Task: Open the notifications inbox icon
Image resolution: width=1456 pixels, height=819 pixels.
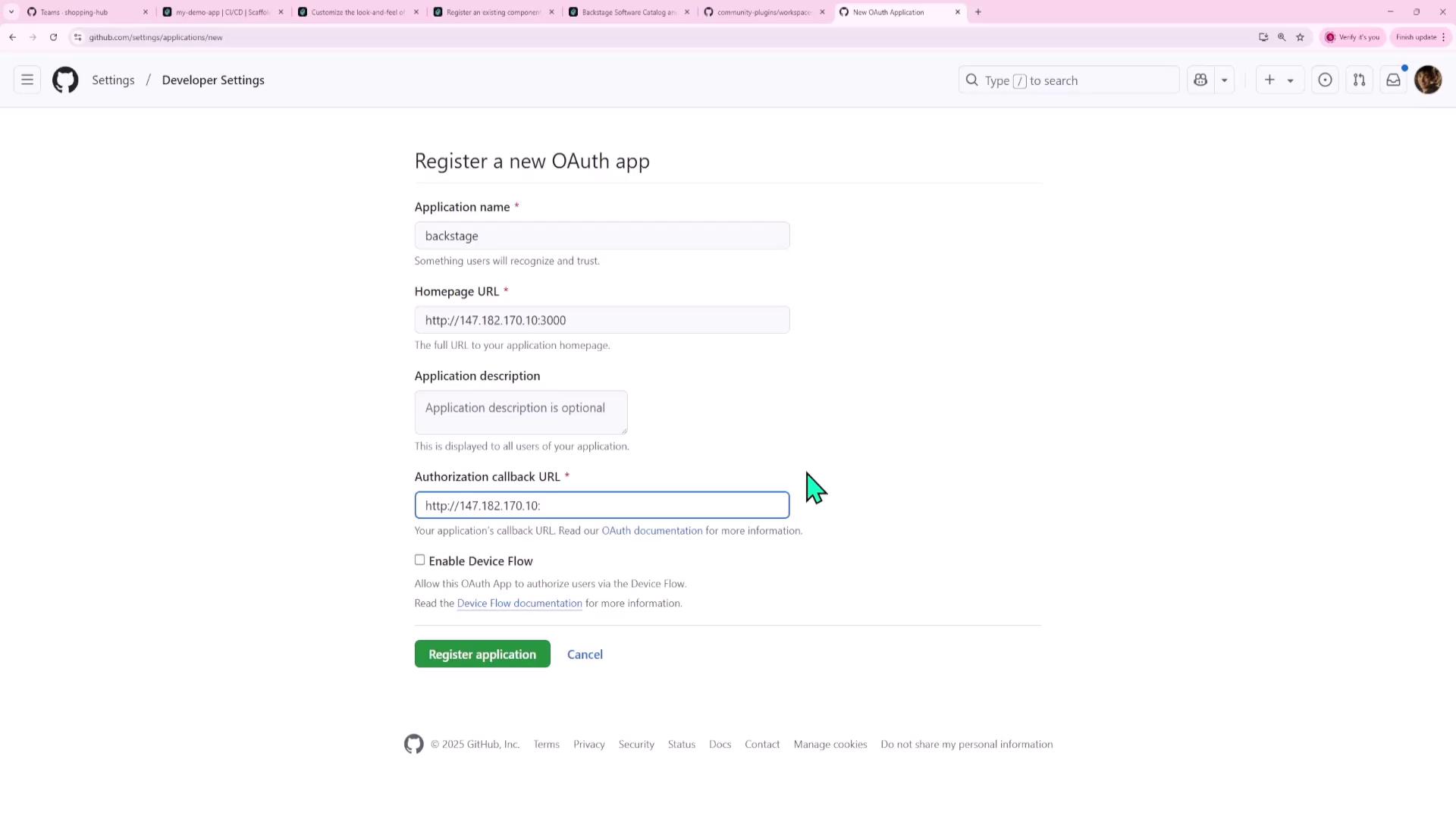Action: click(1393, 80)
